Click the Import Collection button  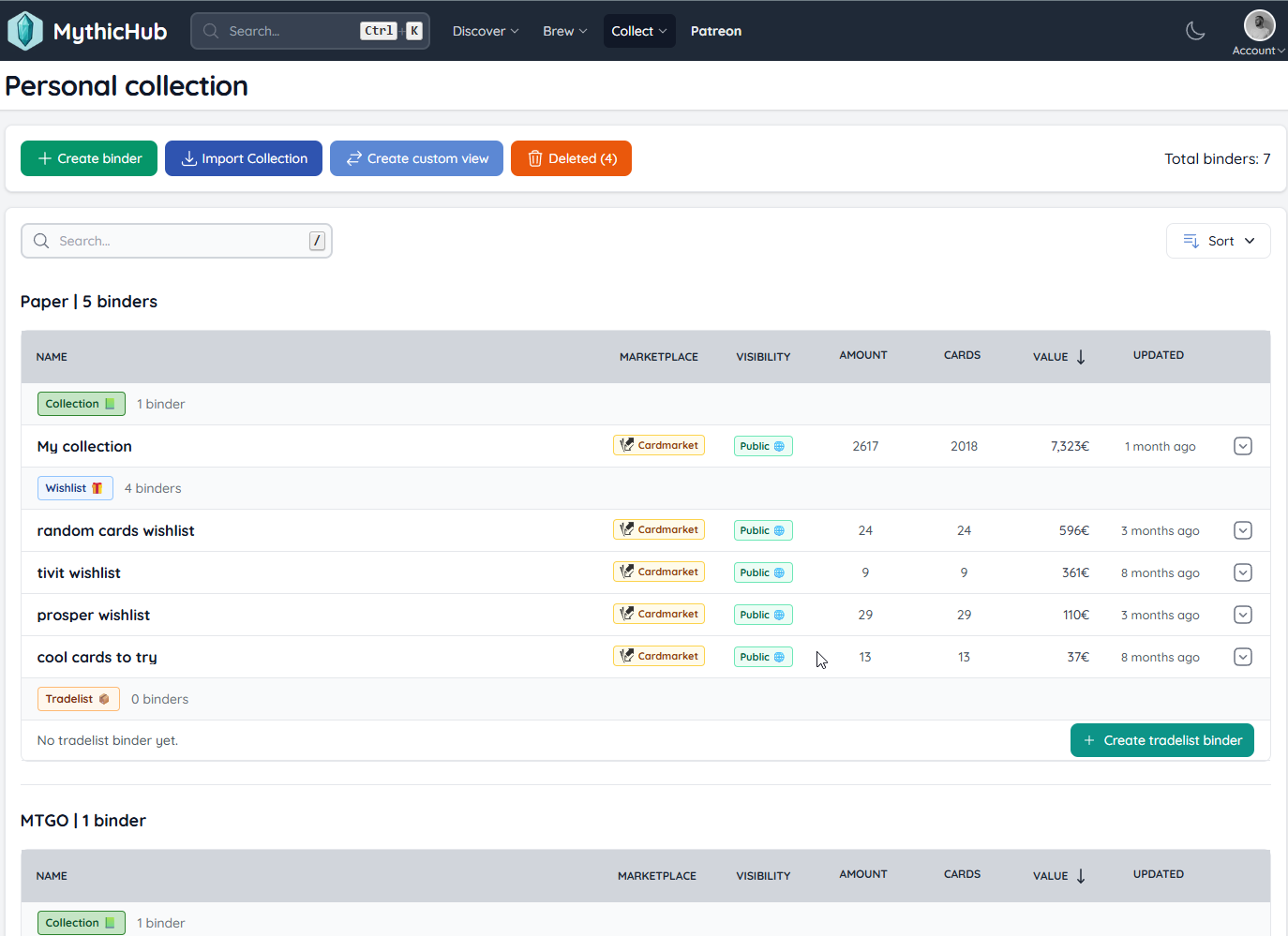tap(244, 158)
